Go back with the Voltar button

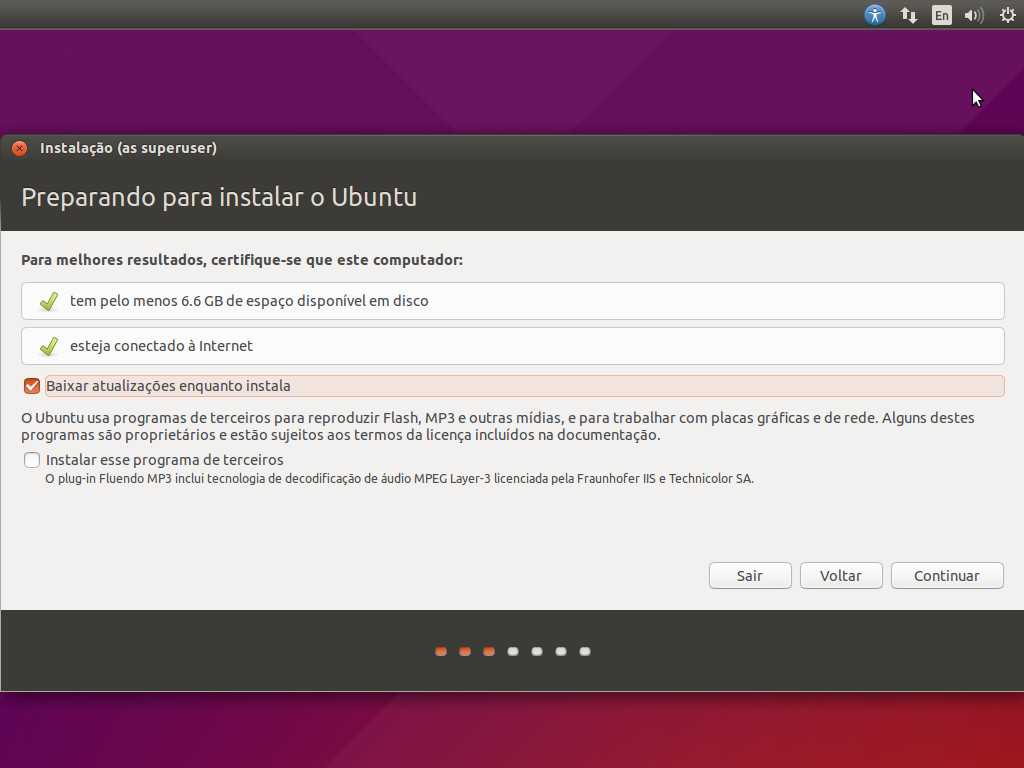(841, 575)
